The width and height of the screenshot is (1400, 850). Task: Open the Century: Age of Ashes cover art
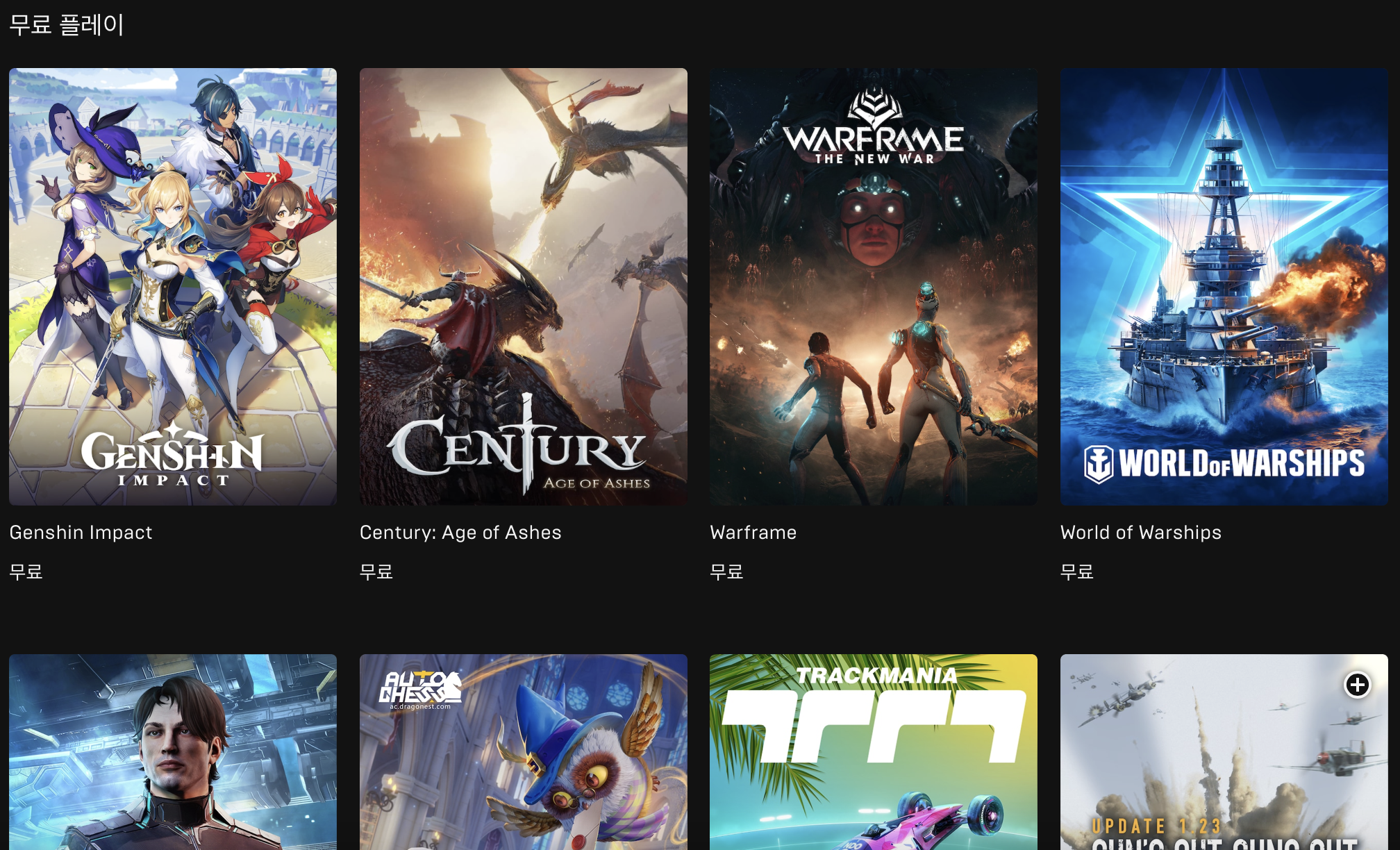pyautogui.click(x=524, y=286)
